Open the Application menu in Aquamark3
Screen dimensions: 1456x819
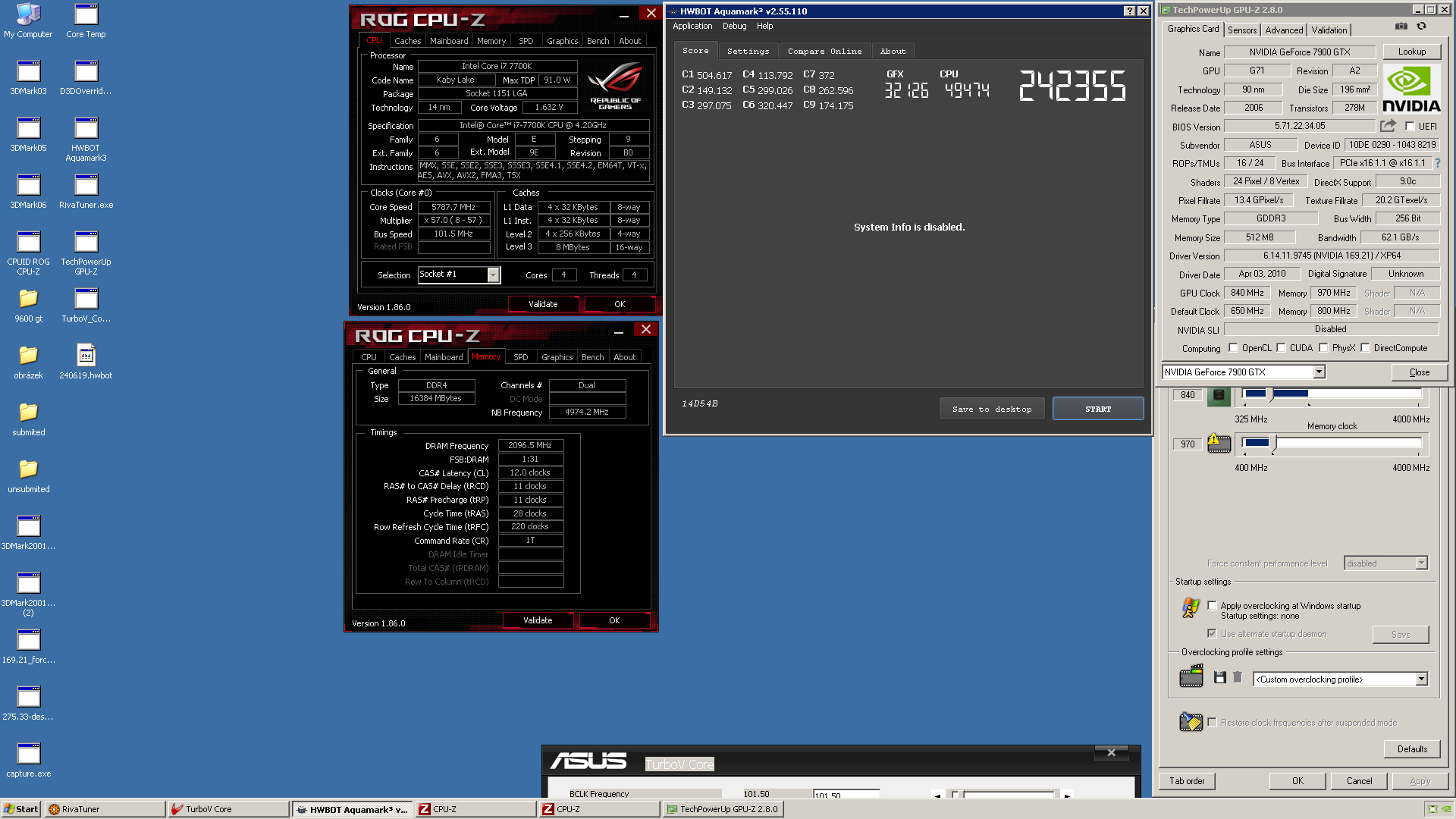click(692, 26)
